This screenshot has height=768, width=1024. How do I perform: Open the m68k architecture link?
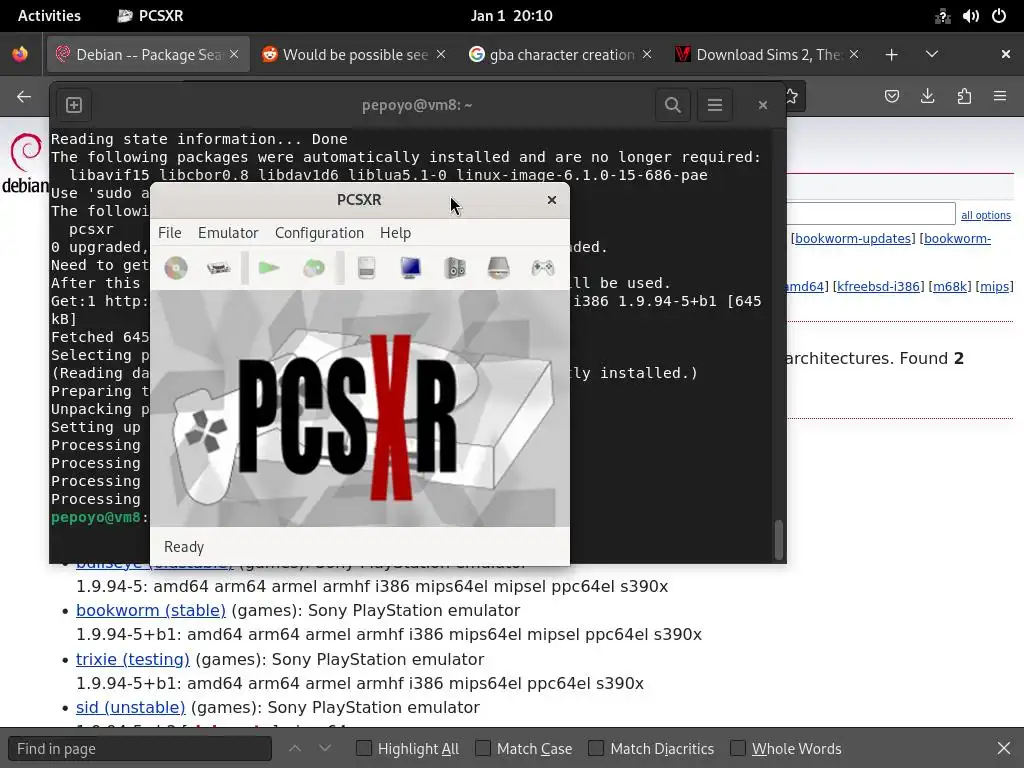[950, 287]
